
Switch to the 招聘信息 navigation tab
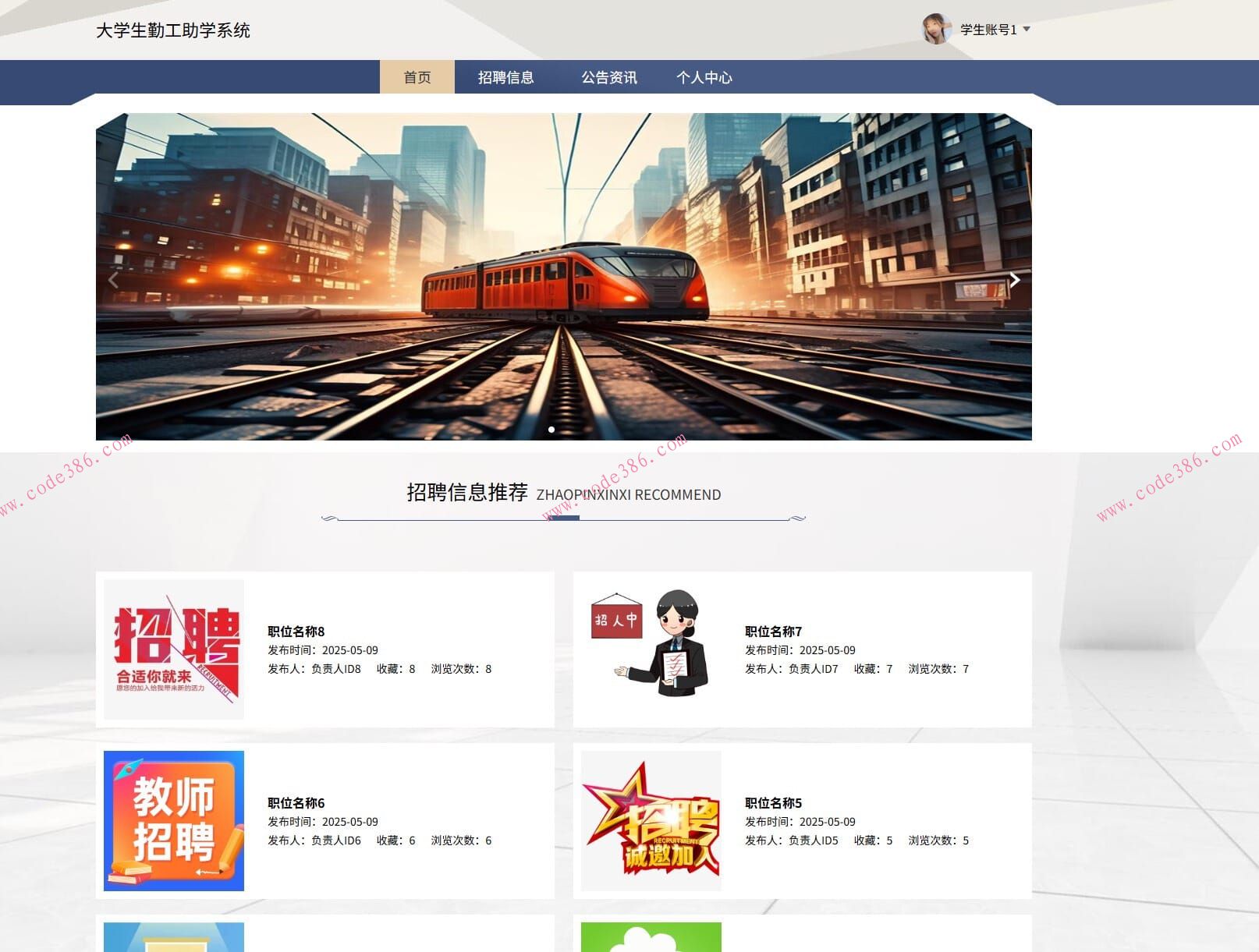[505, 77]
